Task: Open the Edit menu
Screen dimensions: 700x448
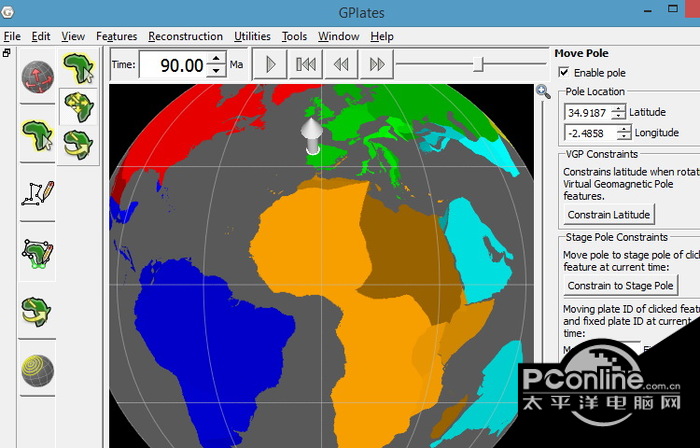Action: point(41,36)
